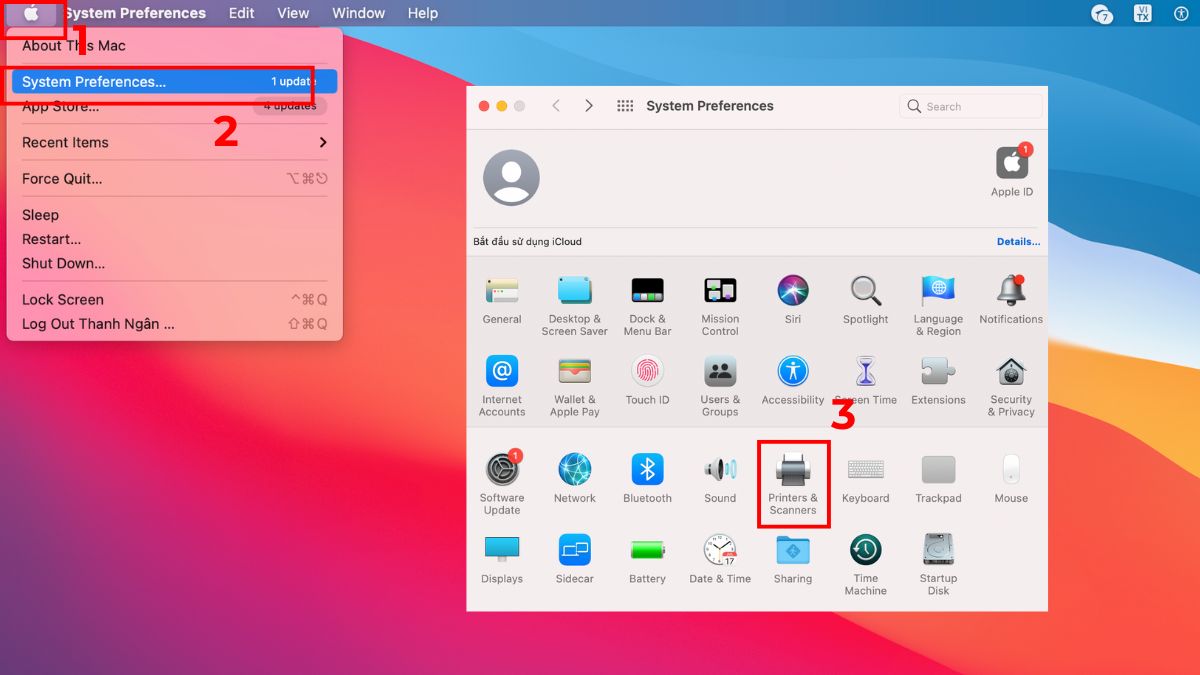Open Language & Region settings
The image size is (1200, 675).
pos(938,305)
